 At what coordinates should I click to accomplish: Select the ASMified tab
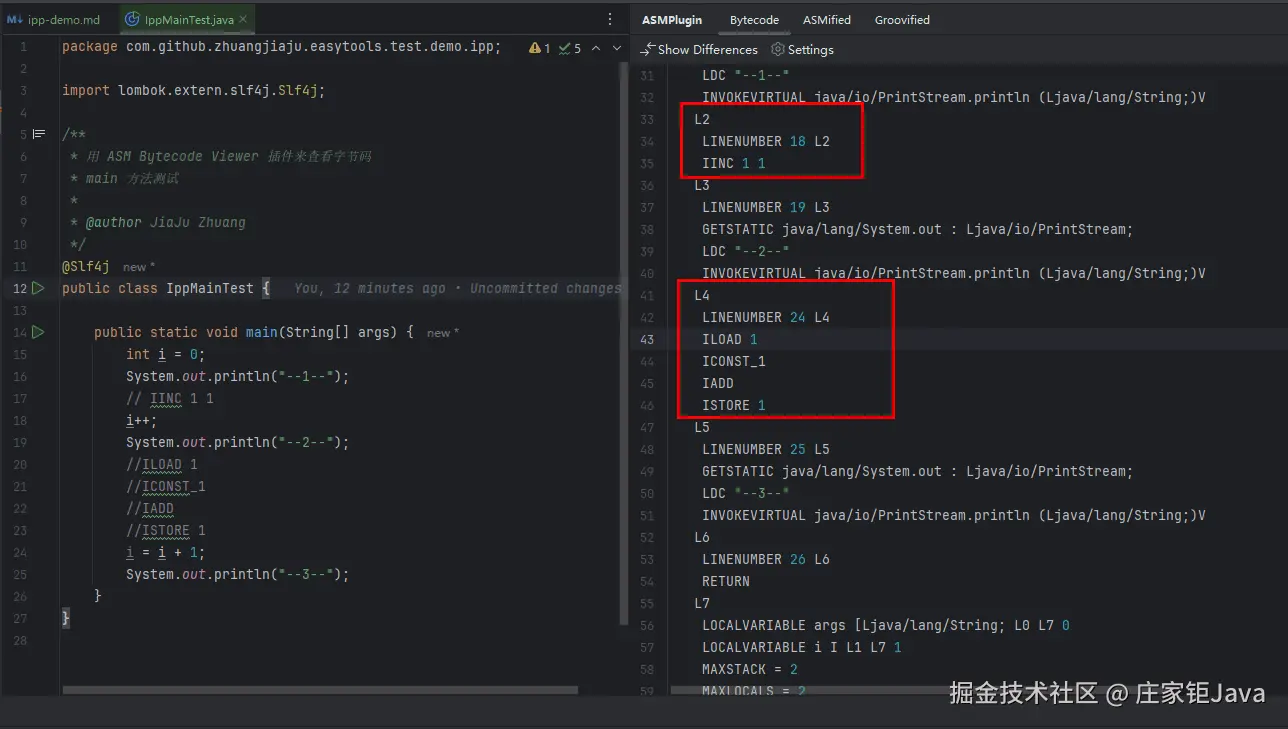tap(825, 19)
